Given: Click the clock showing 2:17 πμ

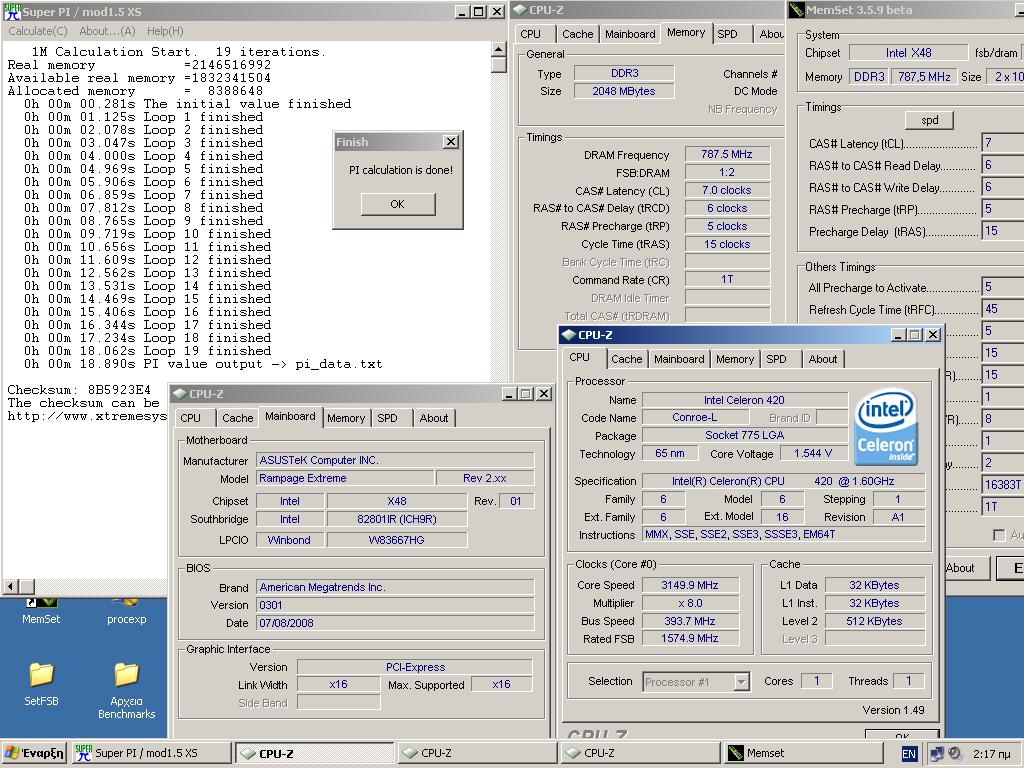Looking at the screenshot, I should (991, 754).
